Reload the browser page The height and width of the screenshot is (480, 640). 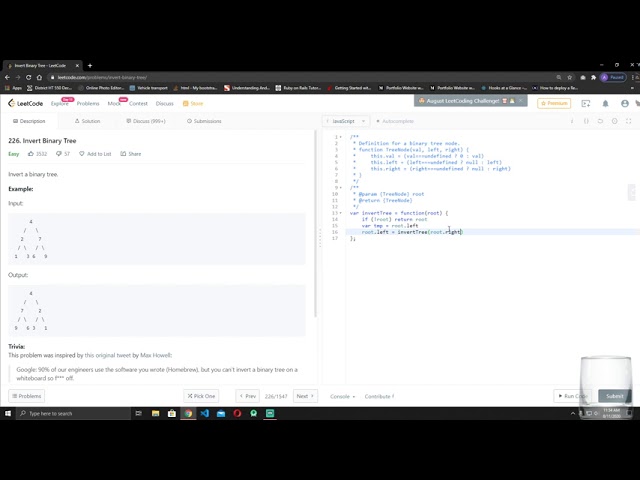point(28,77)
